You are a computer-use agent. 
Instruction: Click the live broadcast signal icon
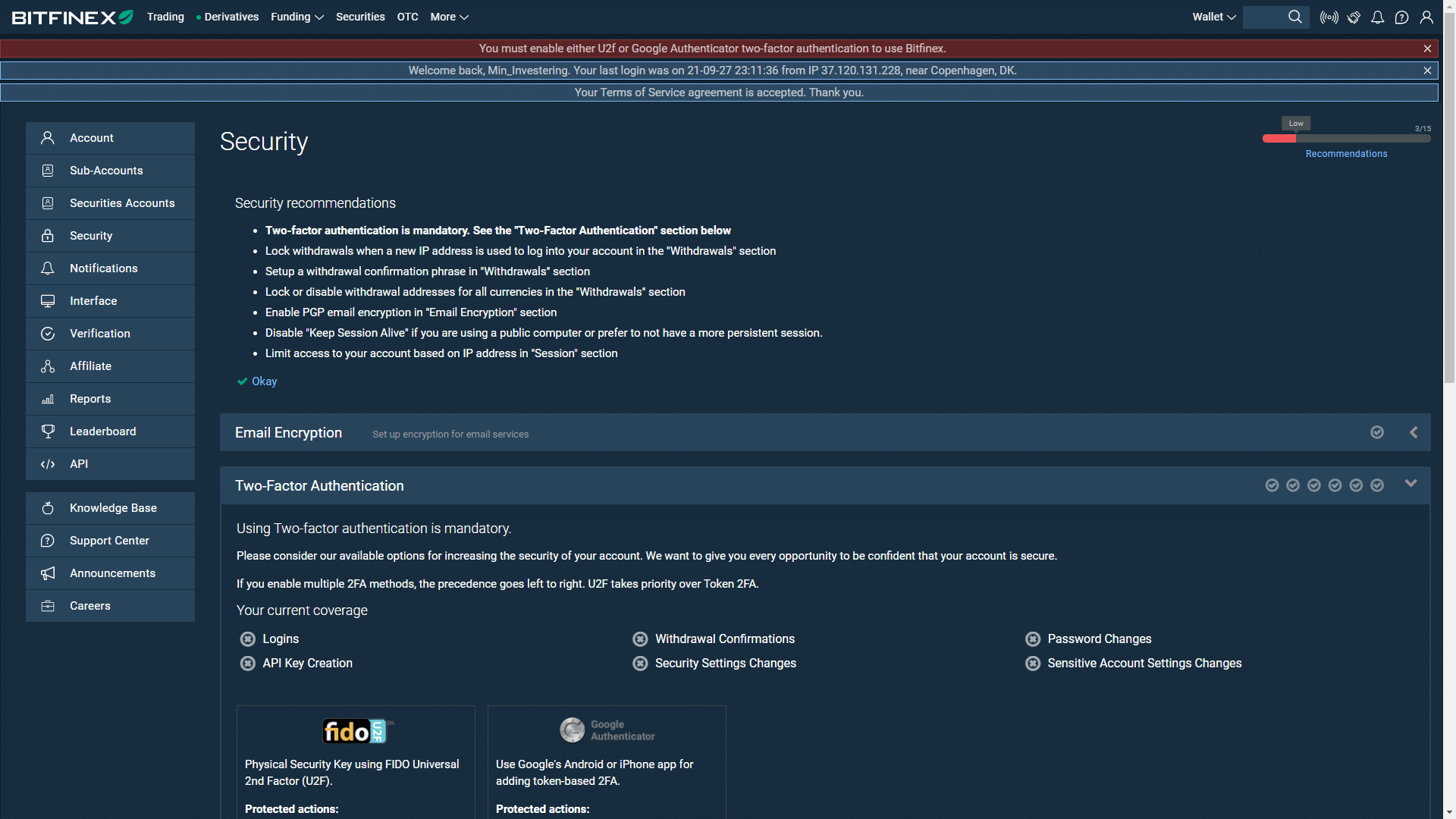pyautogui.click(x=1329, y=17)
